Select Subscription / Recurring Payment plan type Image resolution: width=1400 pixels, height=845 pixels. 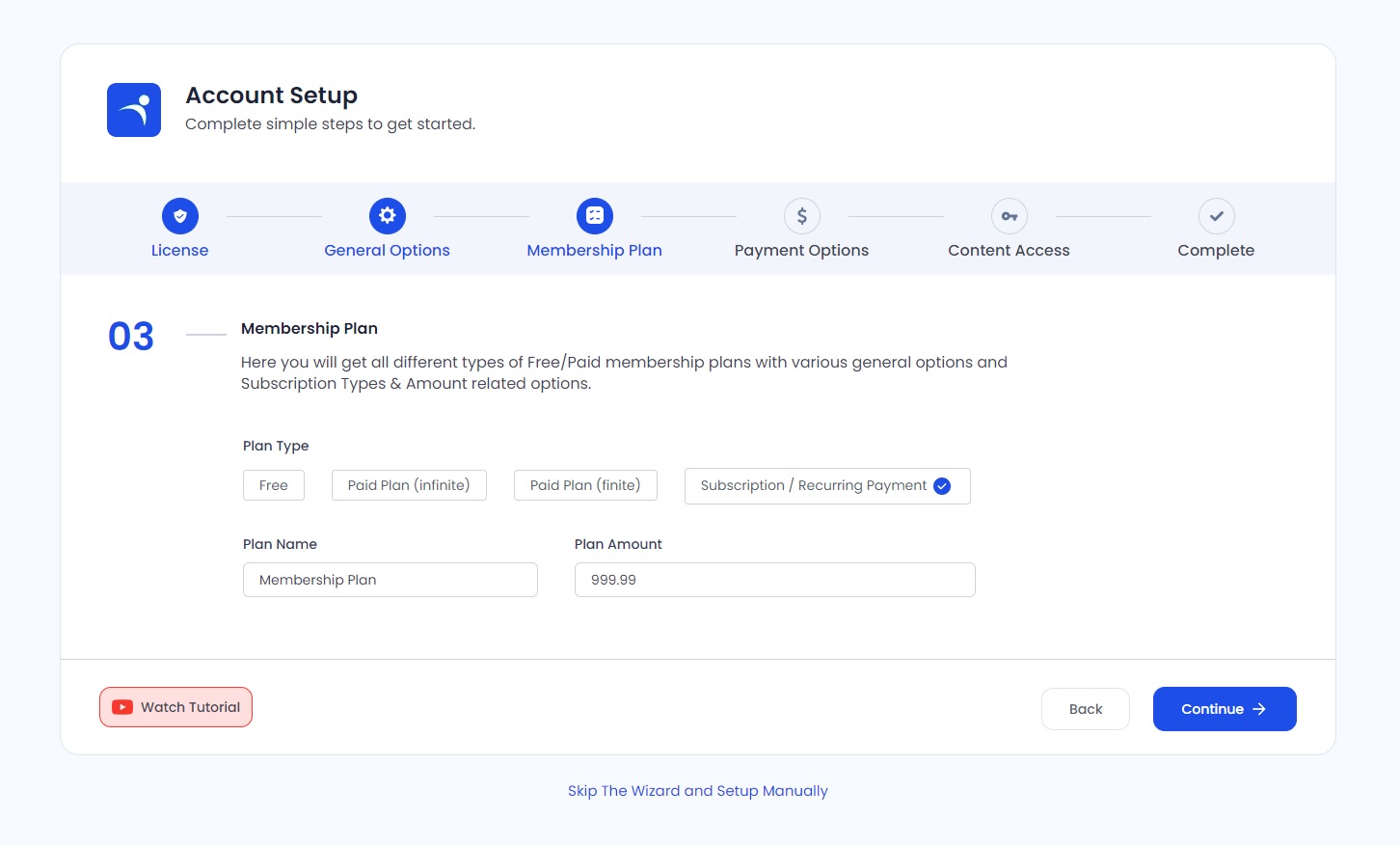pos(826,486)
